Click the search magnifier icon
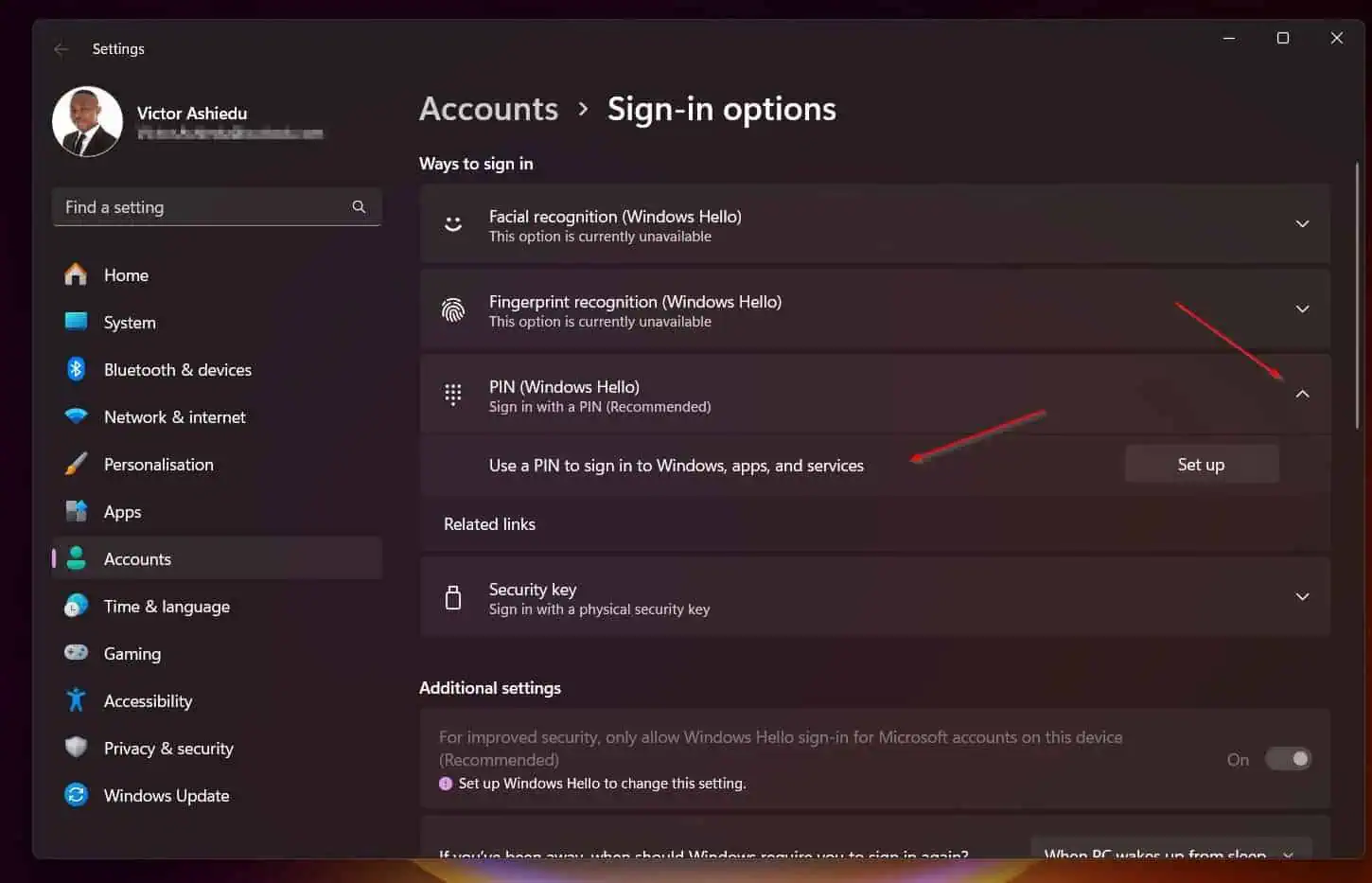Viewport: 1372px width, 883px height. pos(359,206)
